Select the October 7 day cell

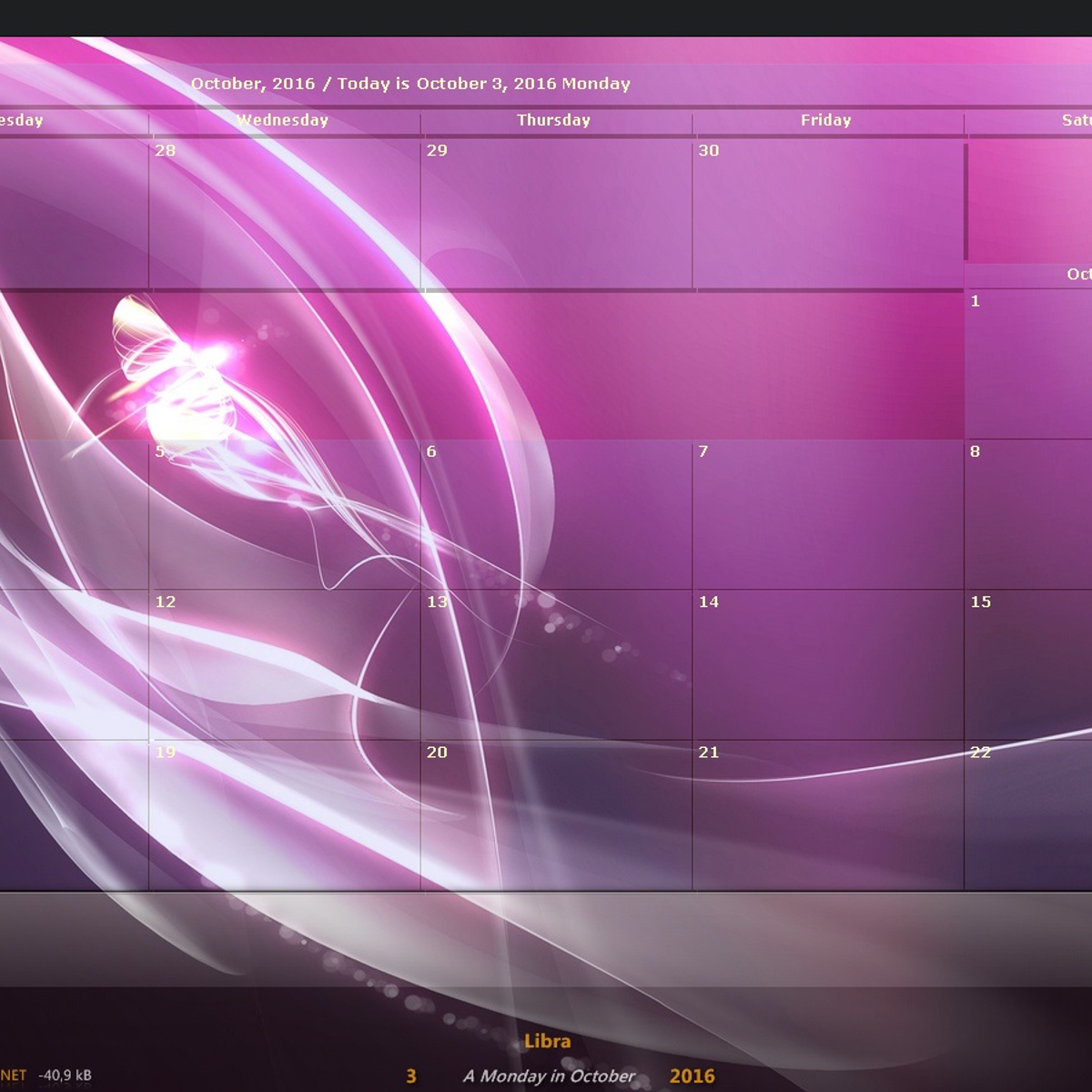(827, 514)
